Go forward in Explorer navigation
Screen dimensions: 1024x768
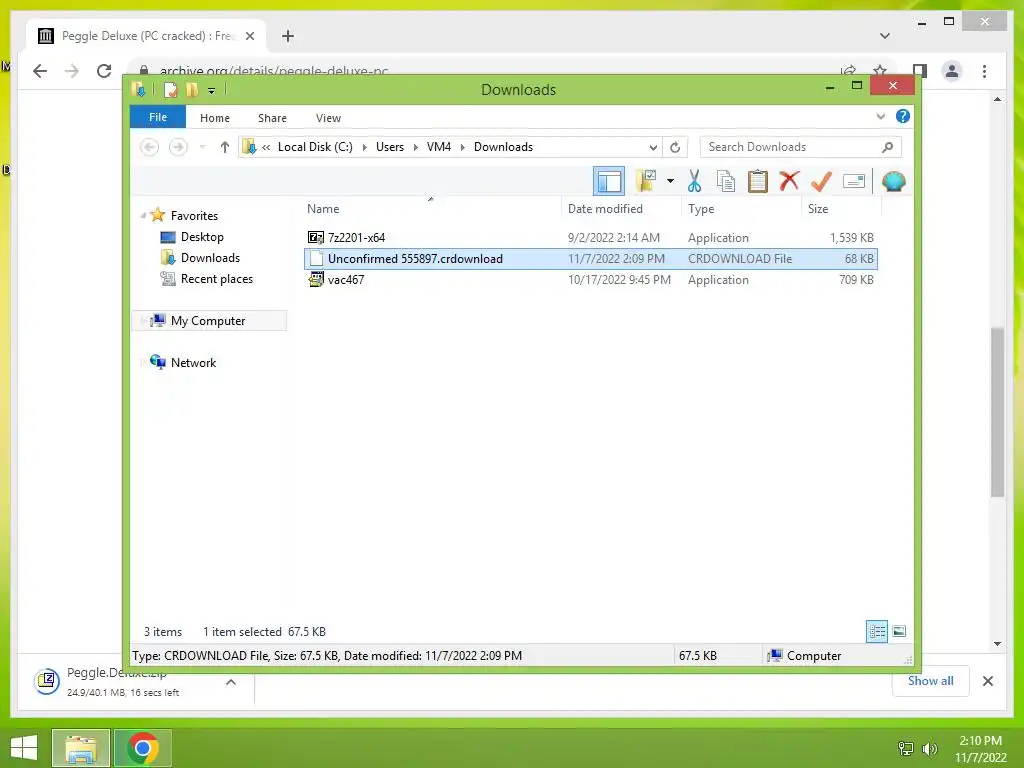coord(178,147)
